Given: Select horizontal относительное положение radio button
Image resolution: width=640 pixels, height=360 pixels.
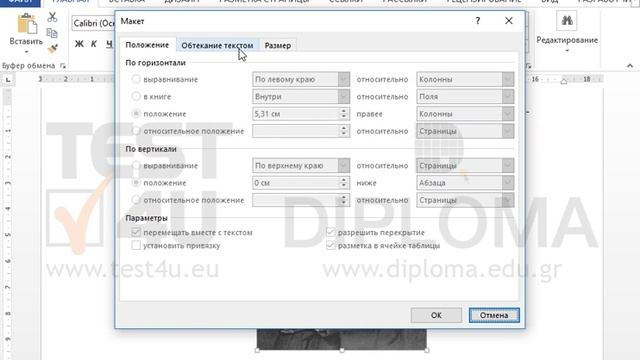Looking at the screenshot, I should tap(136, 131).
